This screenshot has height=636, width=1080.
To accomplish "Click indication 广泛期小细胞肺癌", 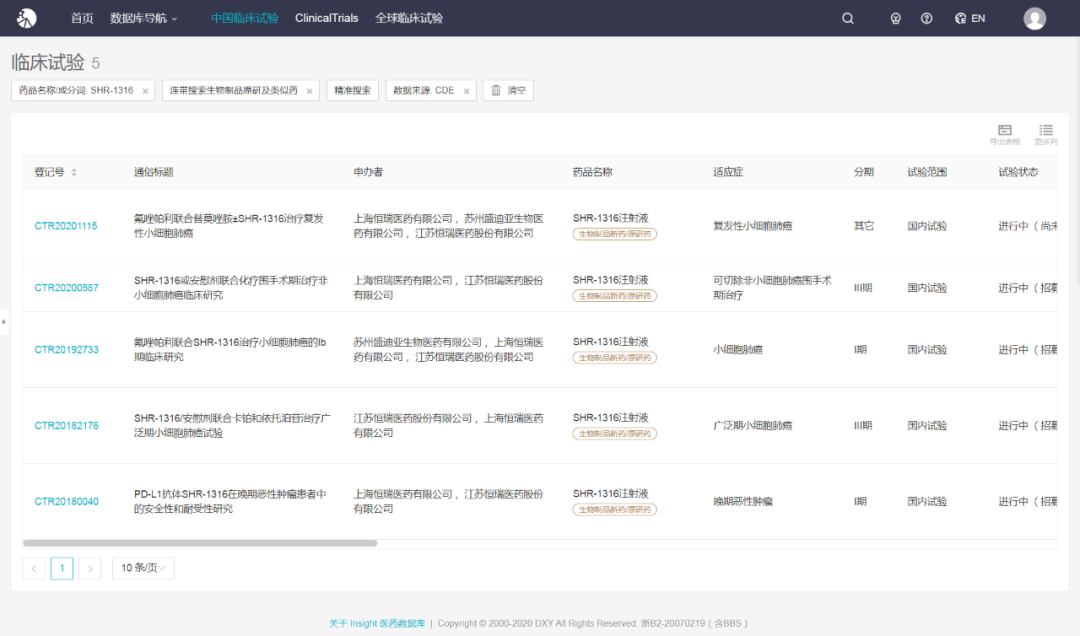I will click(752, 426).
